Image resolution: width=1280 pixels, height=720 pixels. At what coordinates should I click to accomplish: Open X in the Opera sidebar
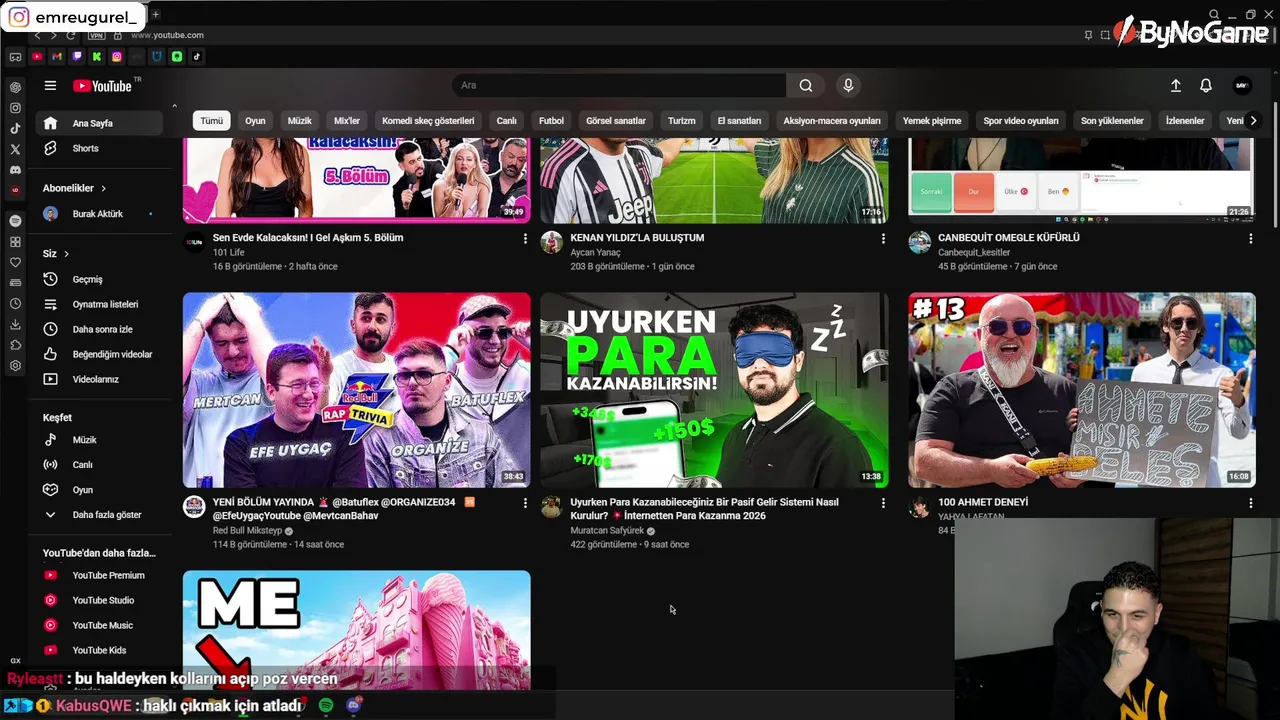point(15,149)
